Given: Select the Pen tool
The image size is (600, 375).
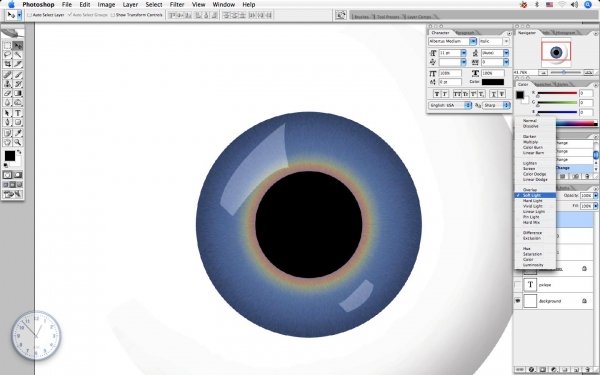Looking at the screenshot, I should coord(7,122).
